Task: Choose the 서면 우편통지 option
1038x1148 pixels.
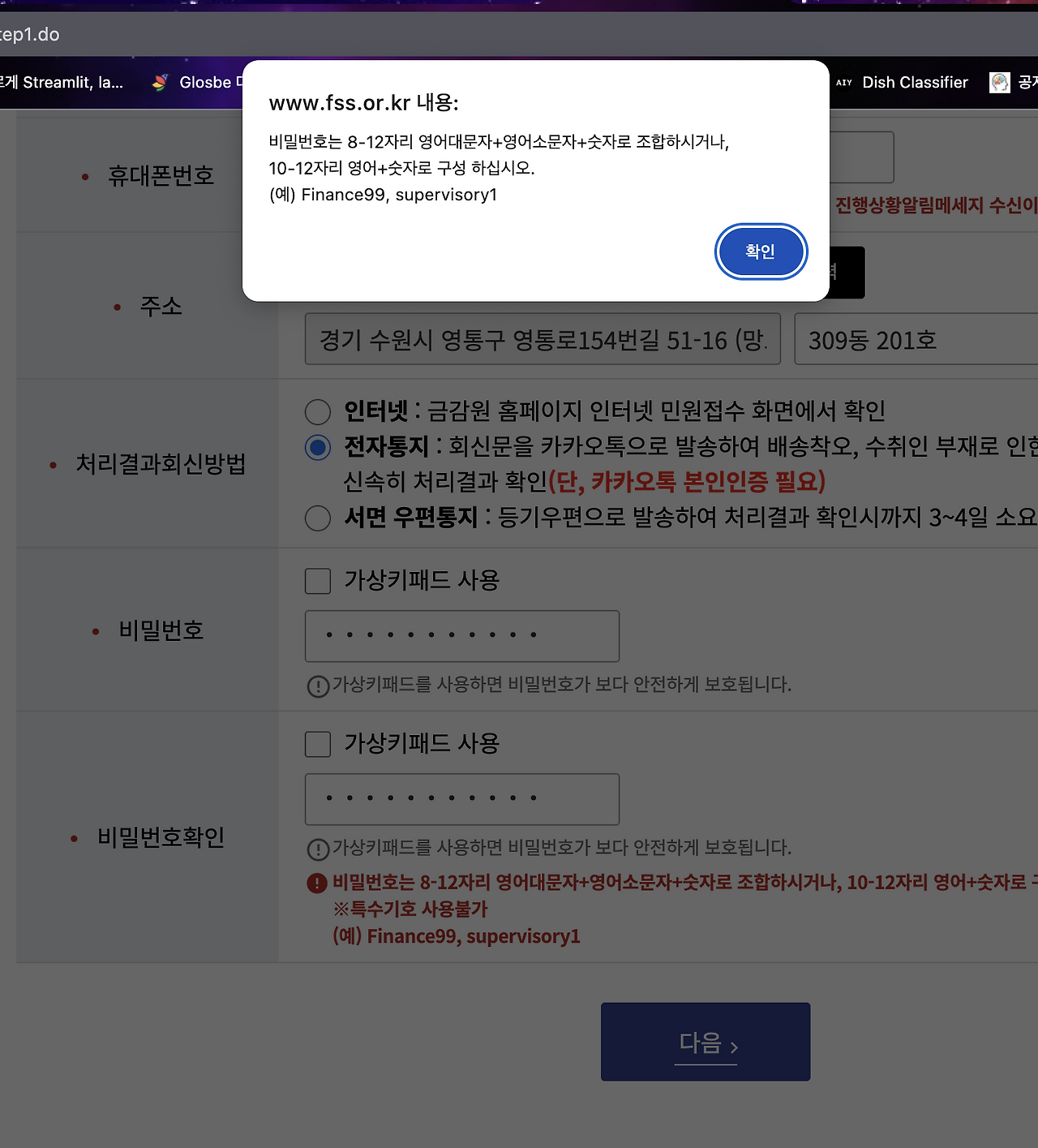Action: 317,518
